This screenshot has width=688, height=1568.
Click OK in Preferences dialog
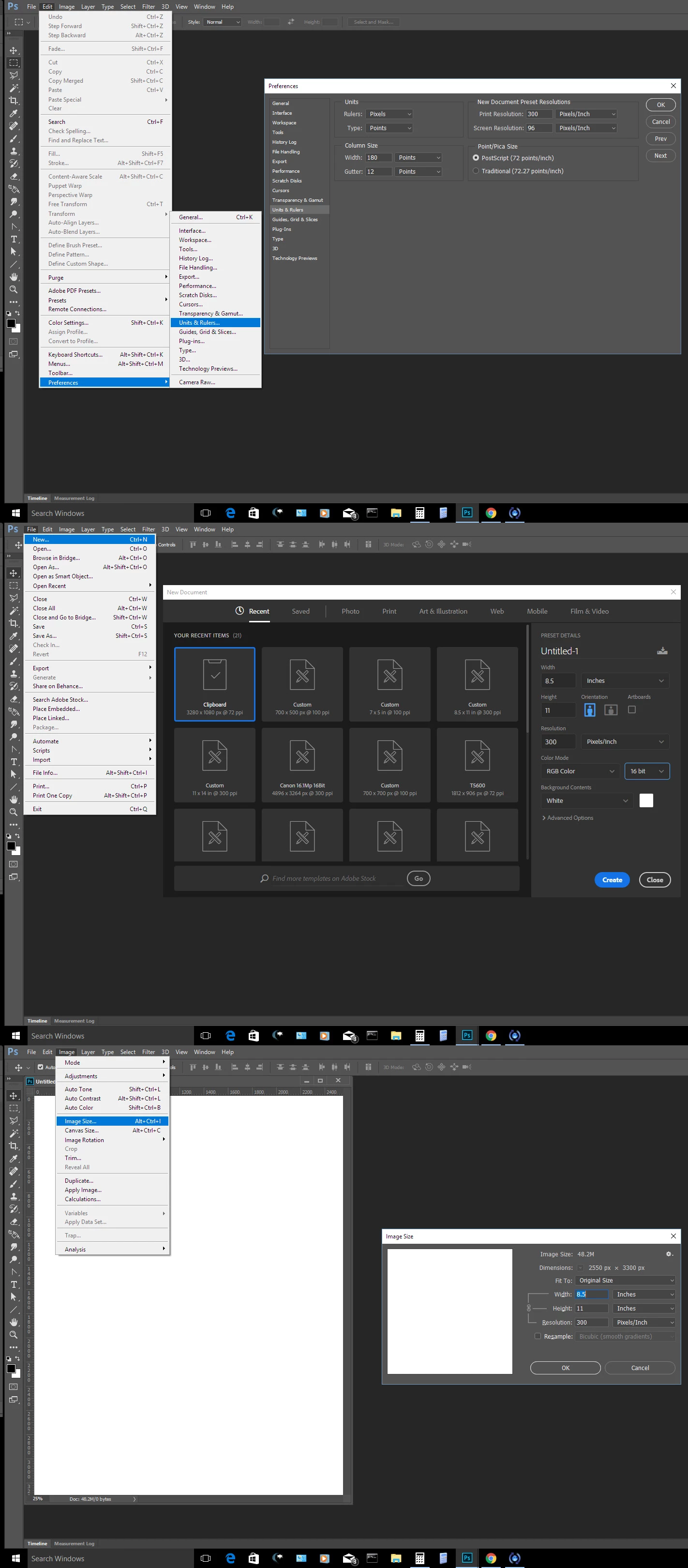660,105
